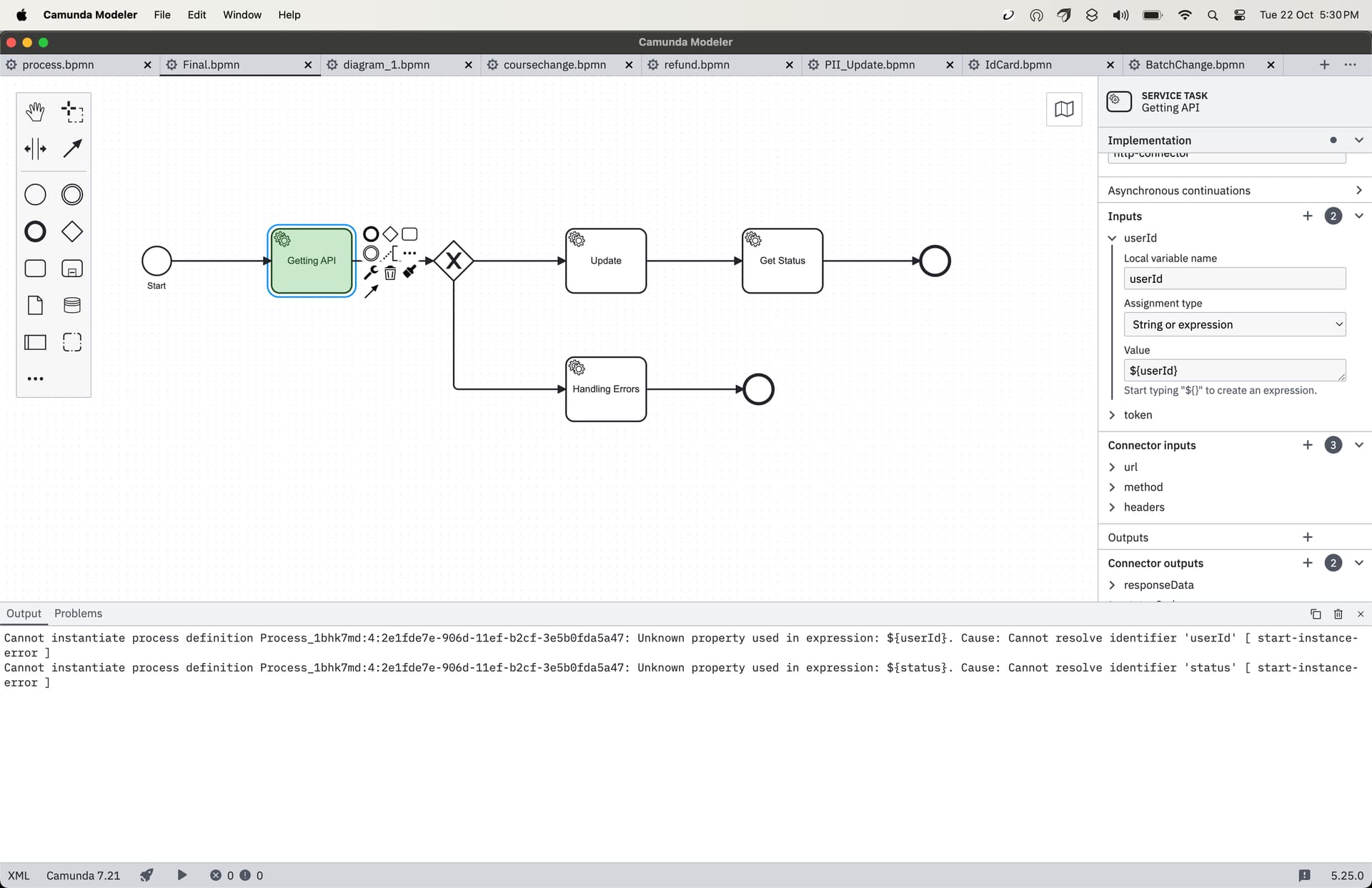
Task: Collapse the userId input entry
Action: click(1112, 238)
